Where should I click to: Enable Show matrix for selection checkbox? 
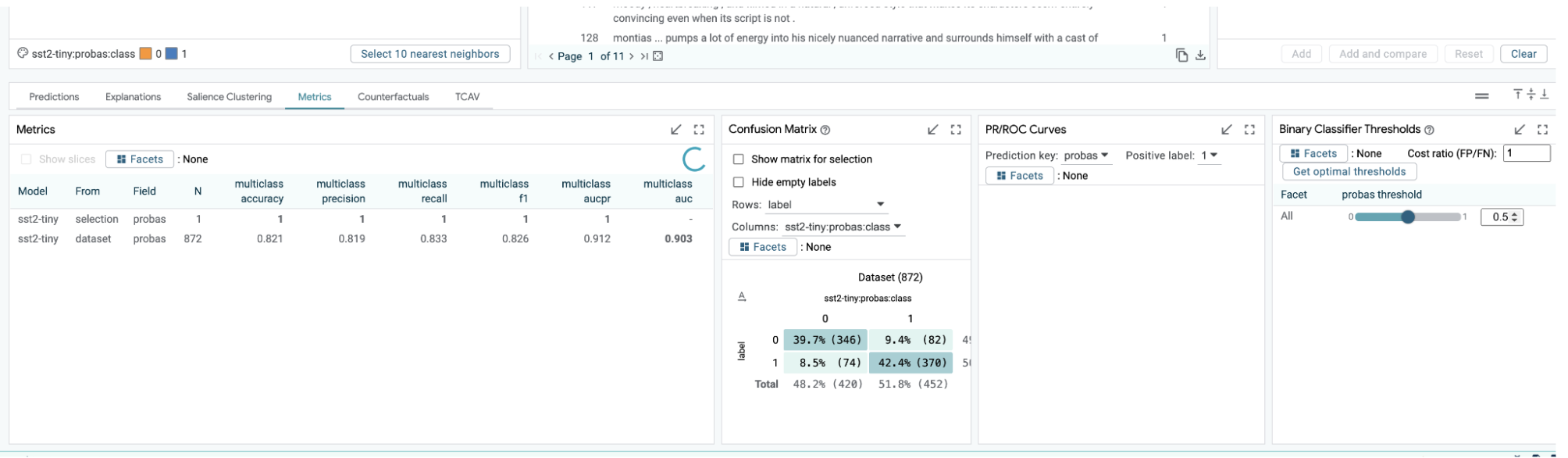pyautogui.click(x=739, y=159)
